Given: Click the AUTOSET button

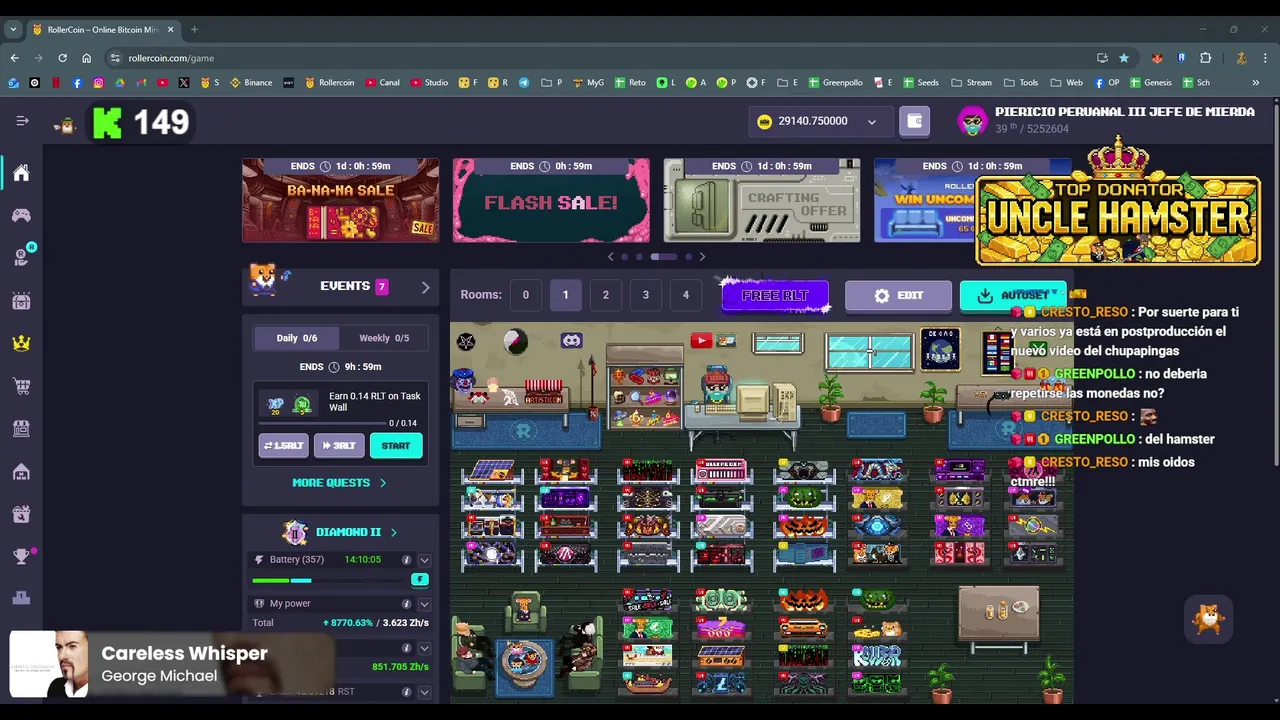Looking at the screenshot, I should coord(1013,296).
